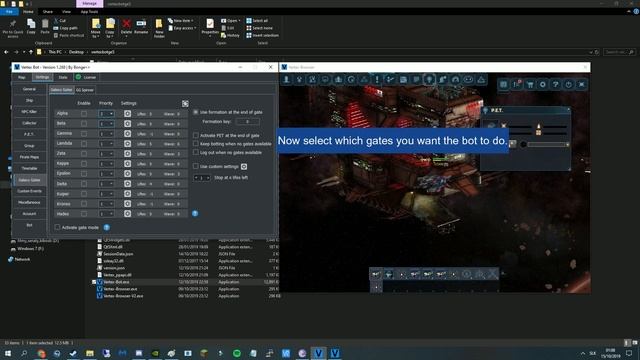Open settings gear for Kappa gate
The width and height of the screenshot is (640, 360).
(127, 164)
